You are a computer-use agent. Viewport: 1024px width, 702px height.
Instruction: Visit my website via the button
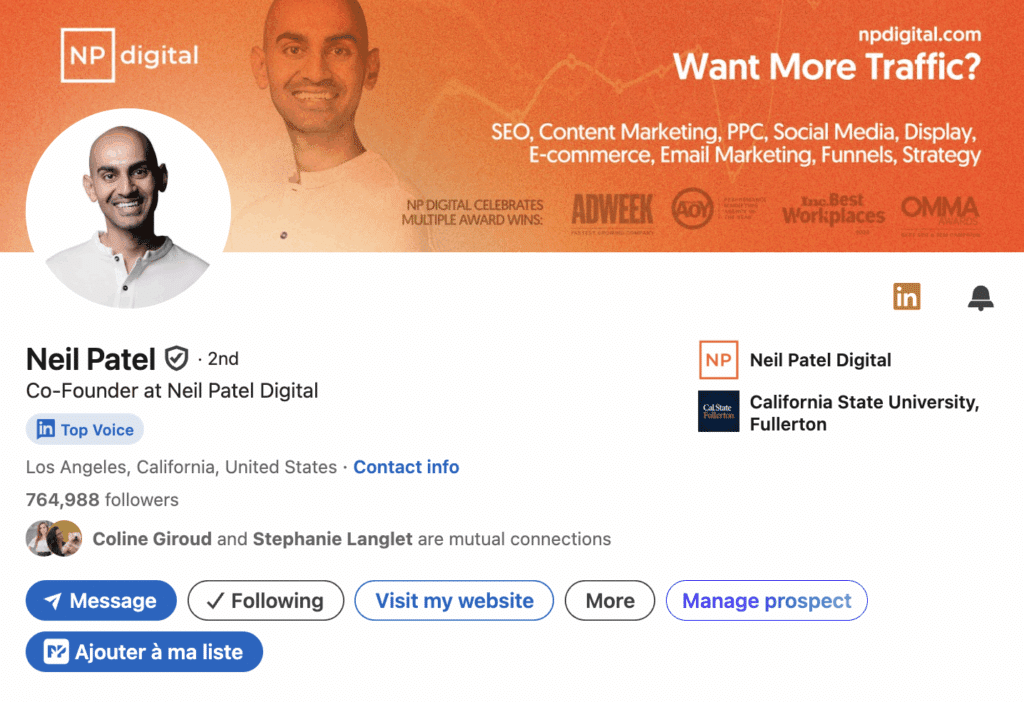pyautogui.click(x=454, y=600)
